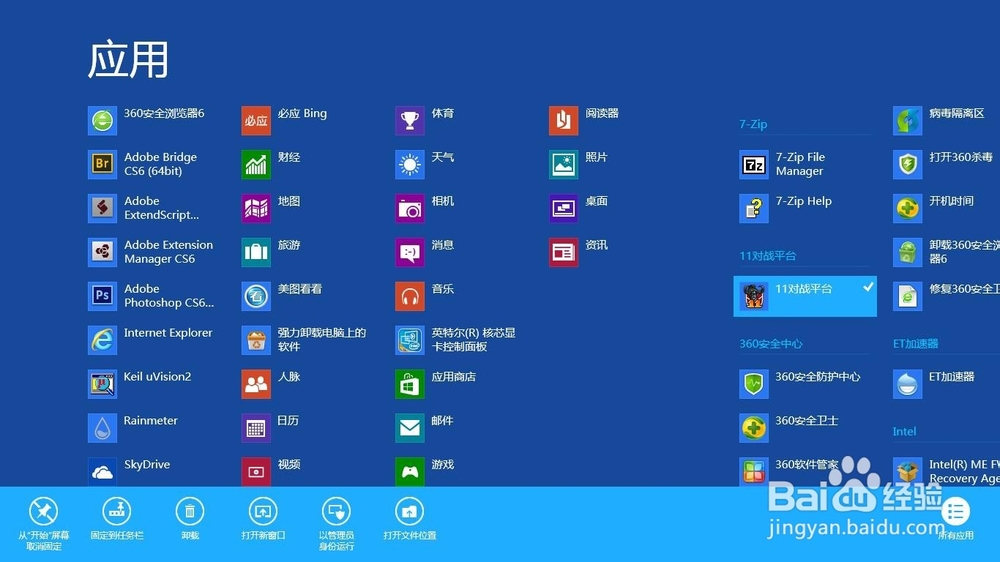1000x562 pixels.
Task: Open the 资讯 news app
Action: 563,253
